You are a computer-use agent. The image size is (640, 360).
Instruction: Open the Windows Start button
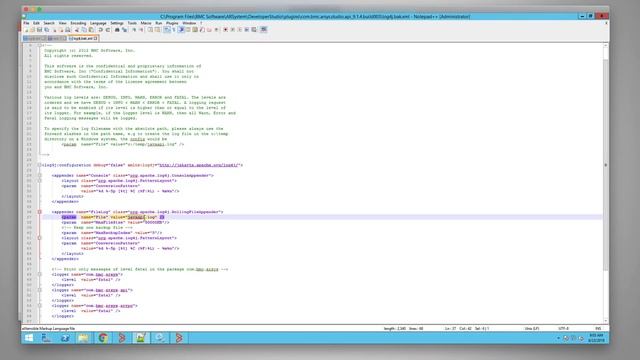[x=29, y=338]
